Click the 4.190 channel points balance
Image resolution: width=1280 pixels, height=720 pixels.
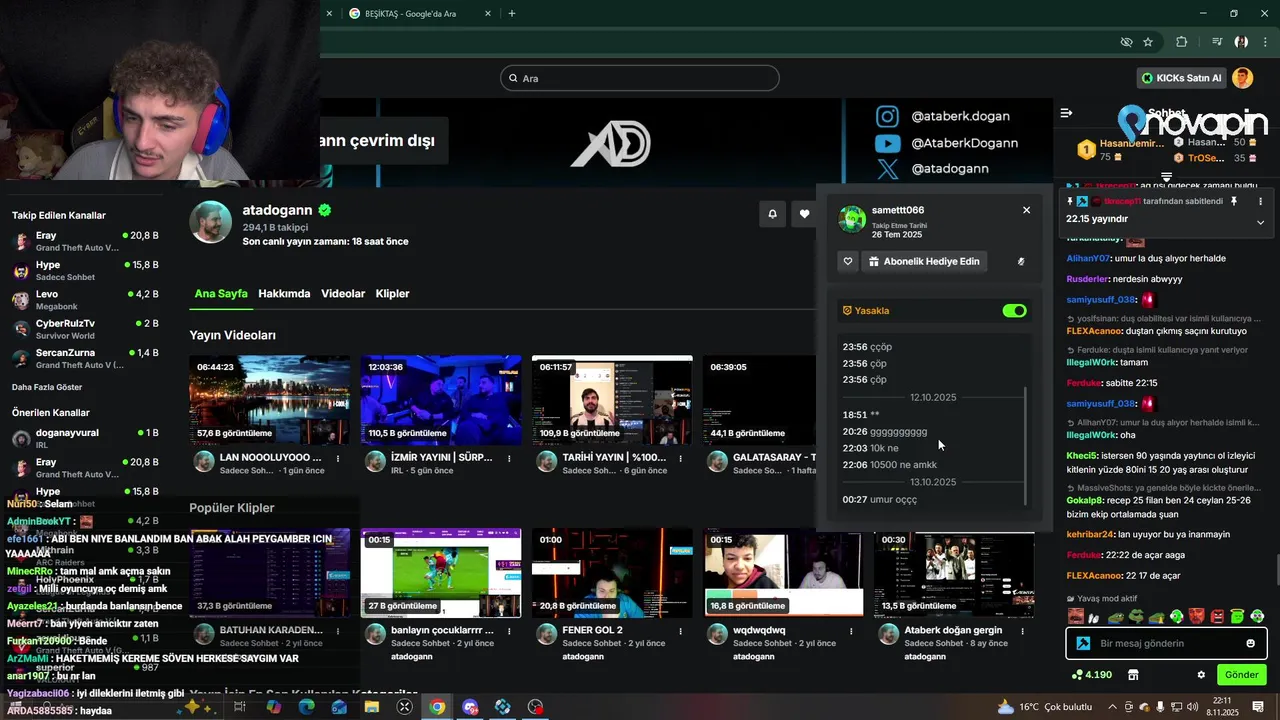tap(1091, 675)
